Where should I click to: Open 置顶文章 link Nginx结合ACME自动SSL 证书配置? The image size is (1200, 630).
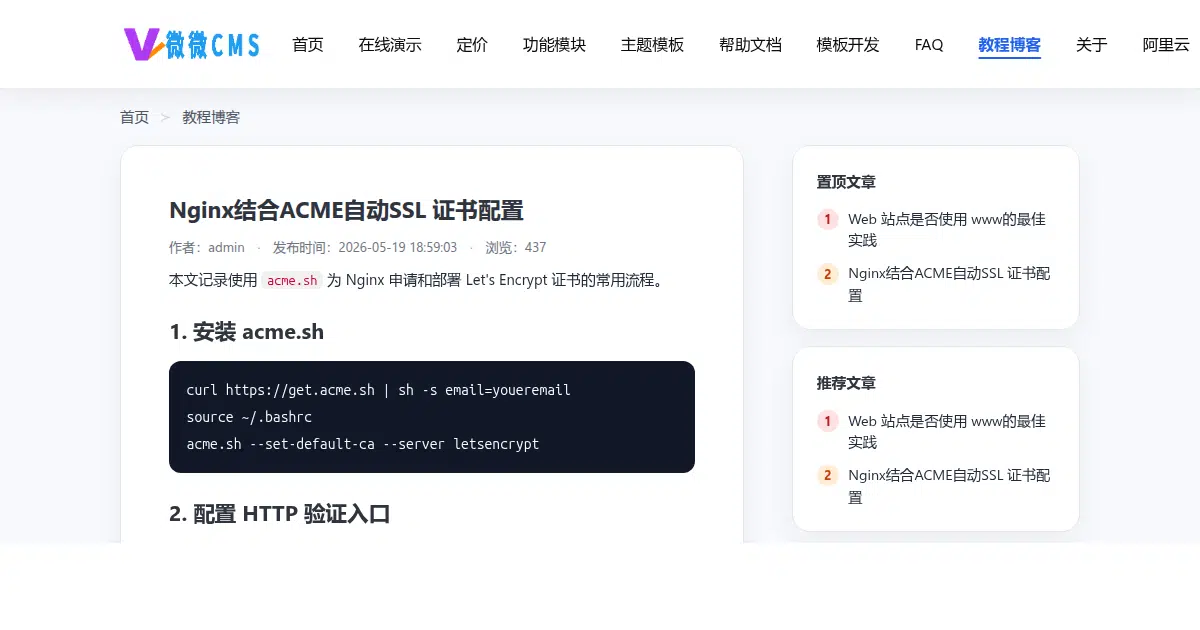[949, 284]
